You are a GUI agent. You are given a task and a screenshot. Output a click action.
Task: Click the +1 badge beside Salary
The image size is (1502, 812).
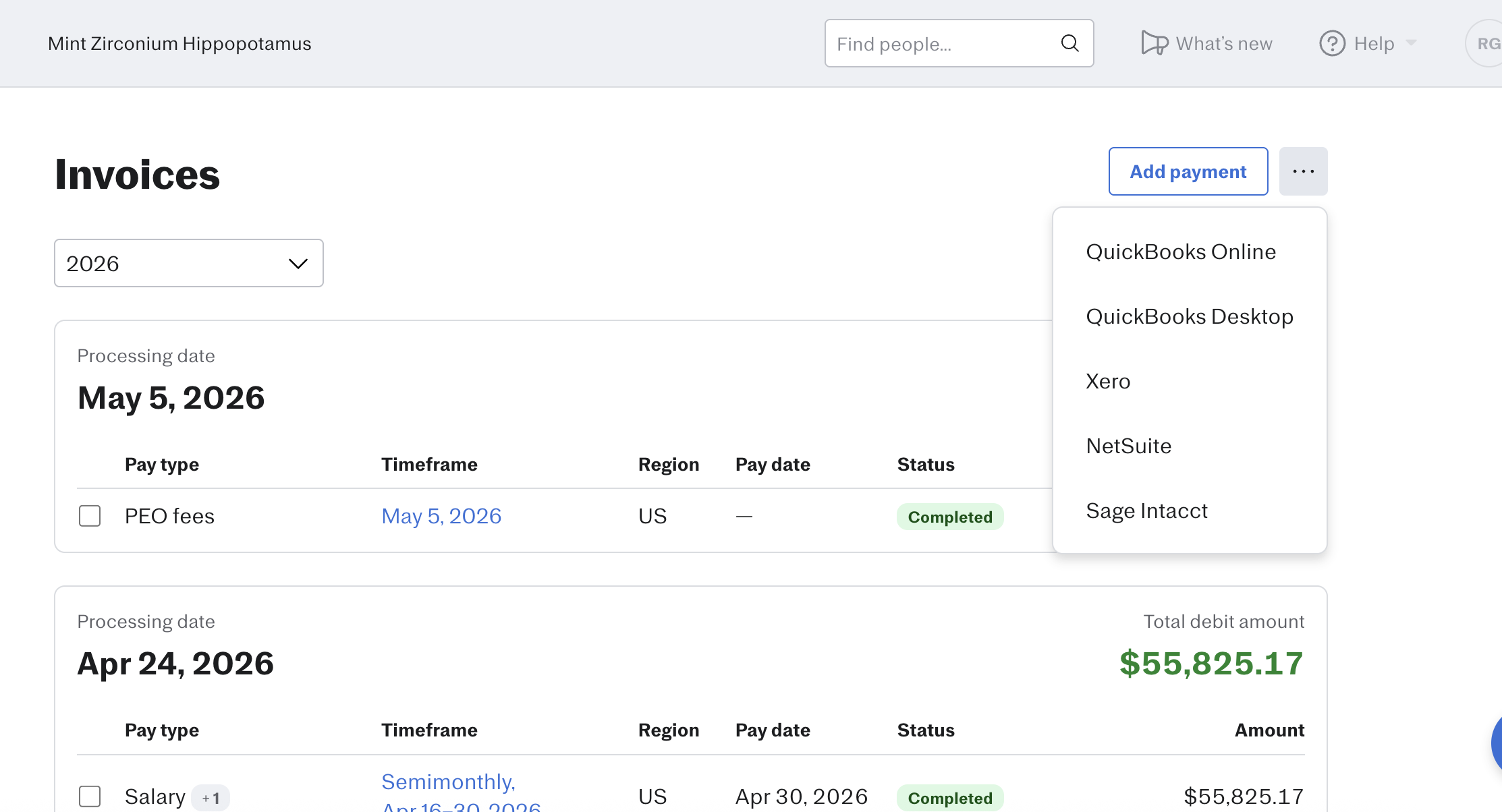pos(211,798)
